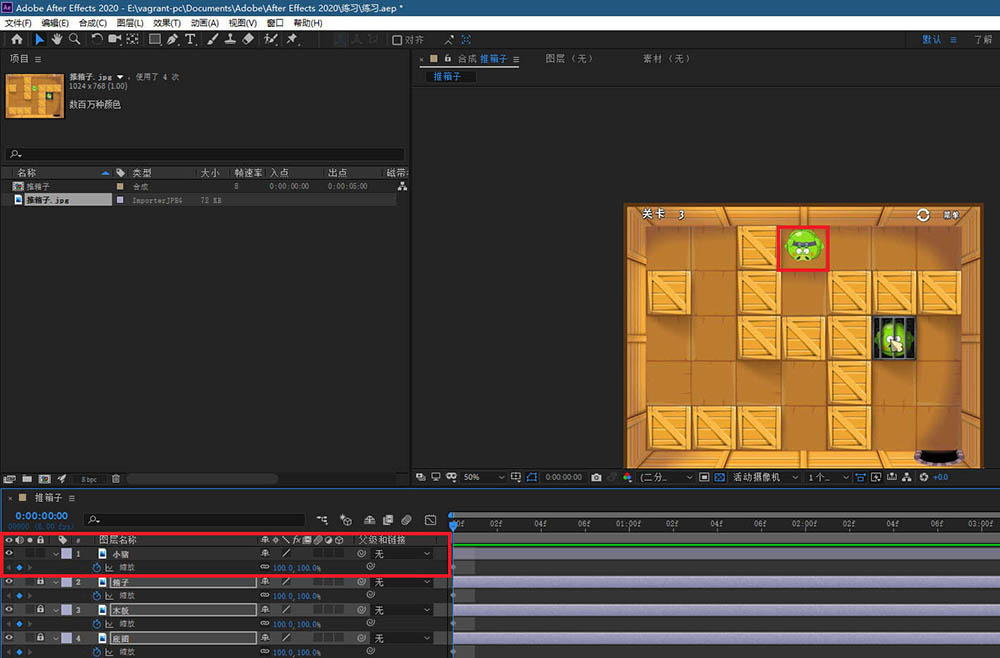Image resolution: width=1000 pixels, height=658 pixels.
Task: Click new folder icon in Project panel
Action: coord(27,479)
